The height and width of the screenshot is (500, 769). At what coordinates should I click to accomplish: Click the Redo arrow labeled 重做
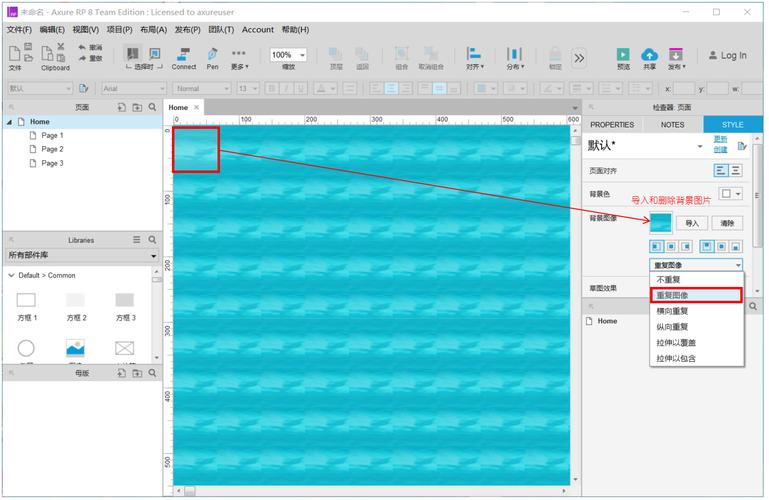click(x=90, y=58)
